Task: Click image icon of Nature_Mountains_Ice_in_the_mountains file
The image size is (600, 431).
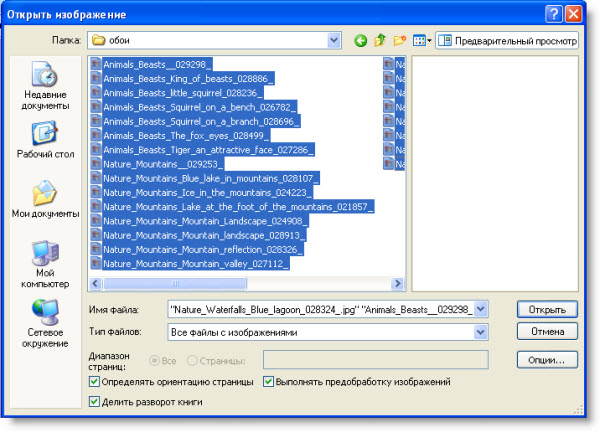Action: coord(96,193)
